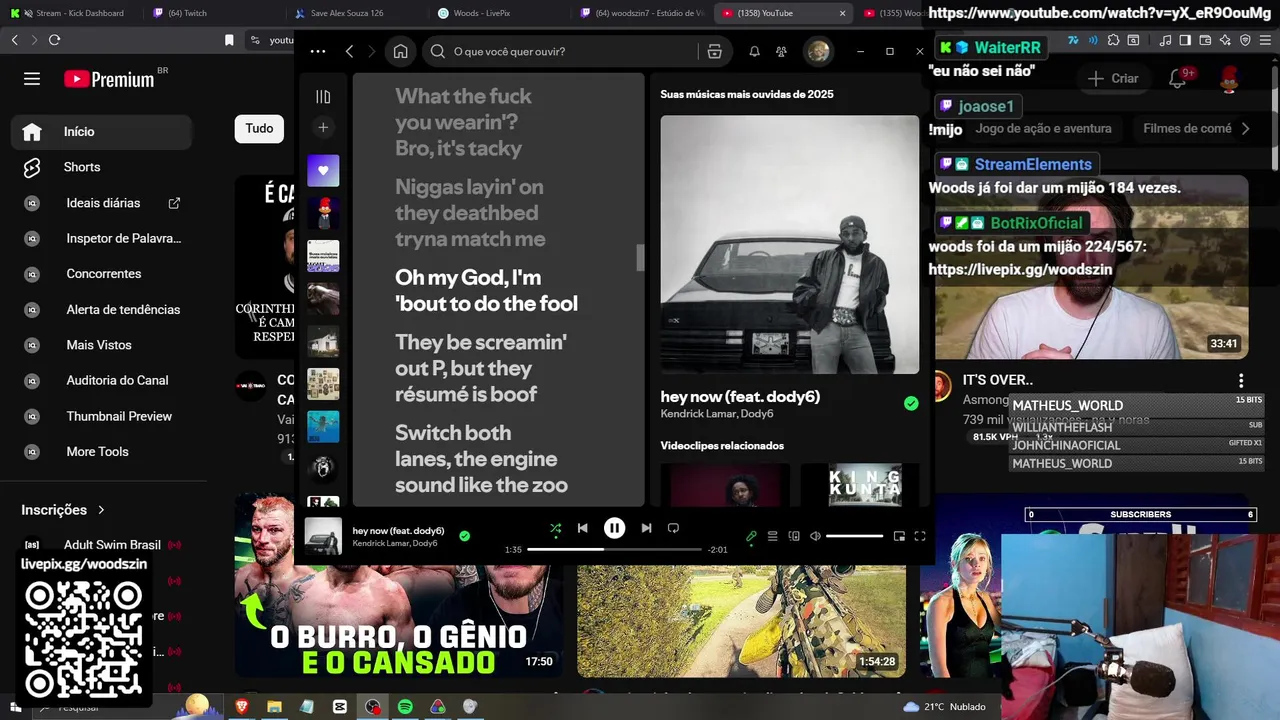Click YouTube Premium logo
This screenshot has width=1280, height=720.
point(109,79)
